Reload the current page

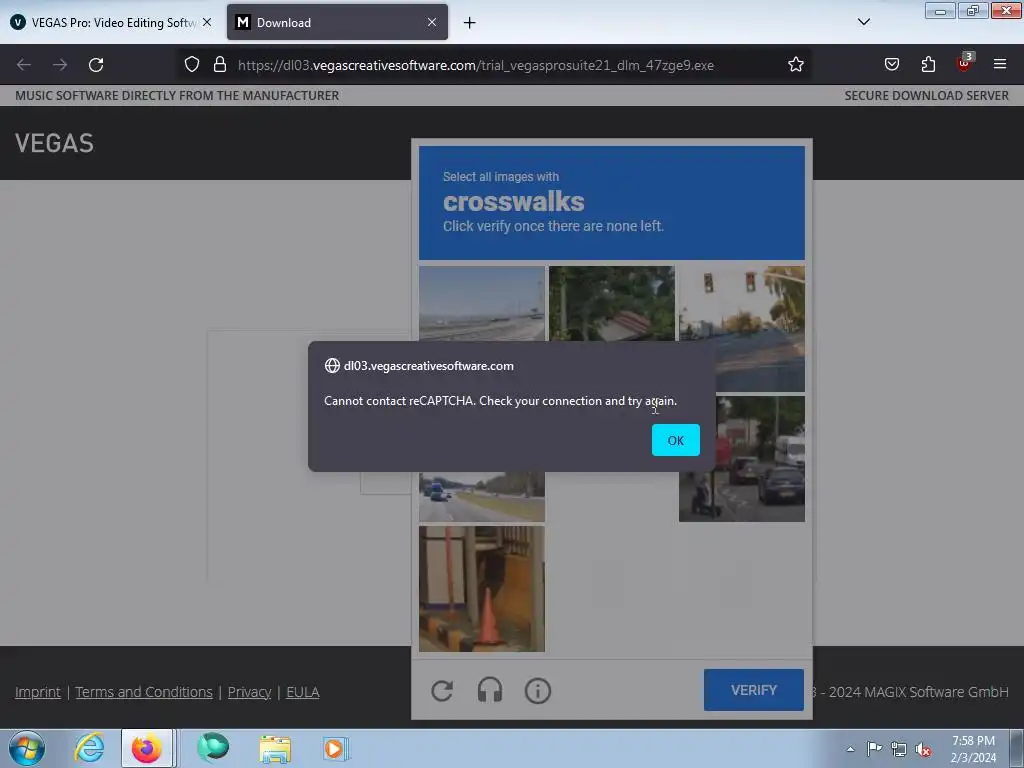coord(96,65)
